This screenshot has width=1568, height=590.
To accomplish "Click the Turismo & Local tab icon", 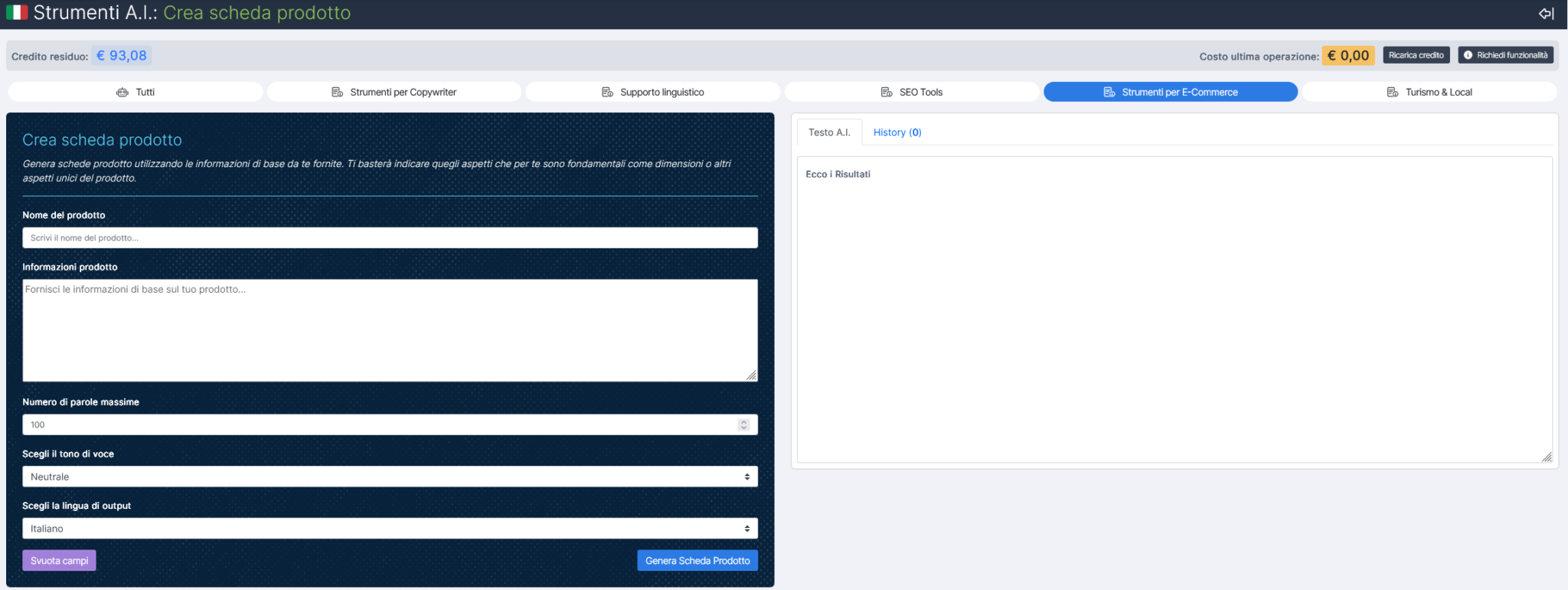I will click(x=1393, y=92).
